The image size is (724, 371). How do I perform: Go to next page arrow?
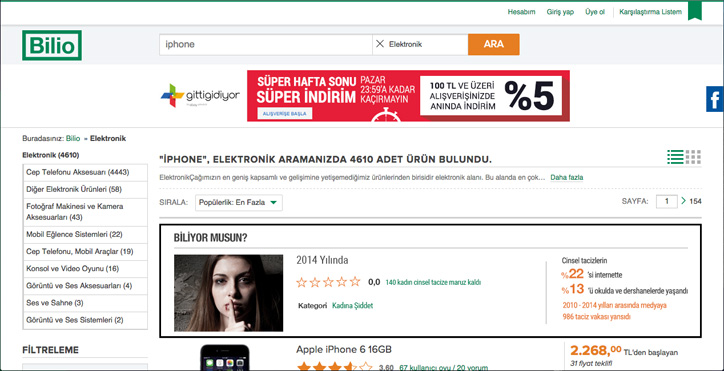(683, 201)
